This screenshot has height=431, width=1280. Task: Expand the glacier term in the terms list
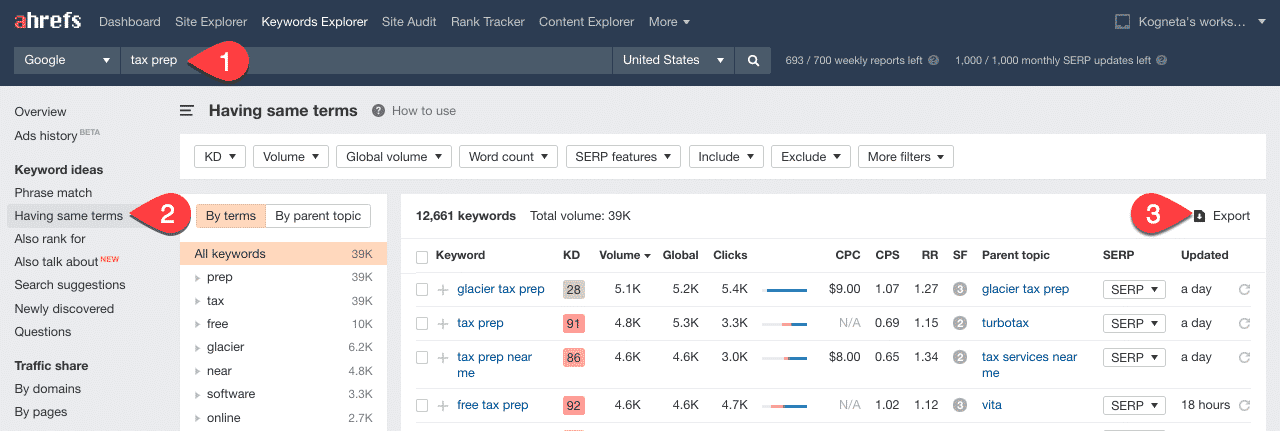pos(197,347)
